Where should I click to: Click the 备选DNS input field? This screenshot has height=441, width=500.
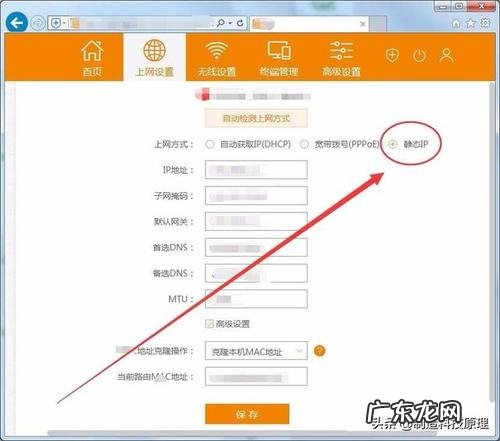[256, 273]
